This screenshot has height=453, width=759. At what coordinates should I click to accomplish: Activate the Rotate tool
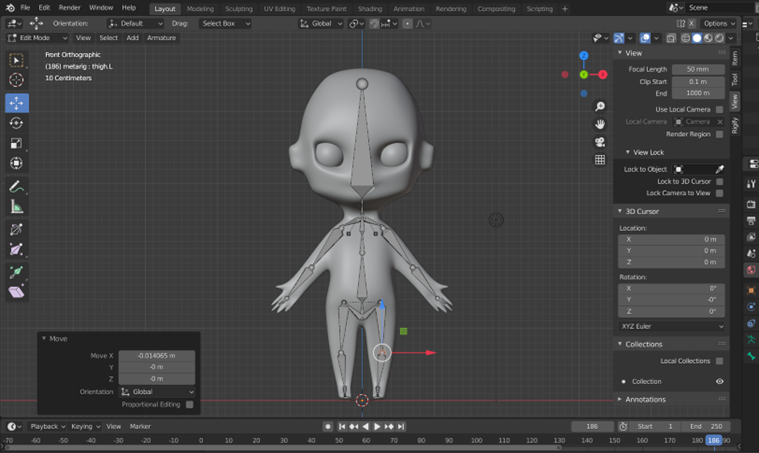click(16, 123)
